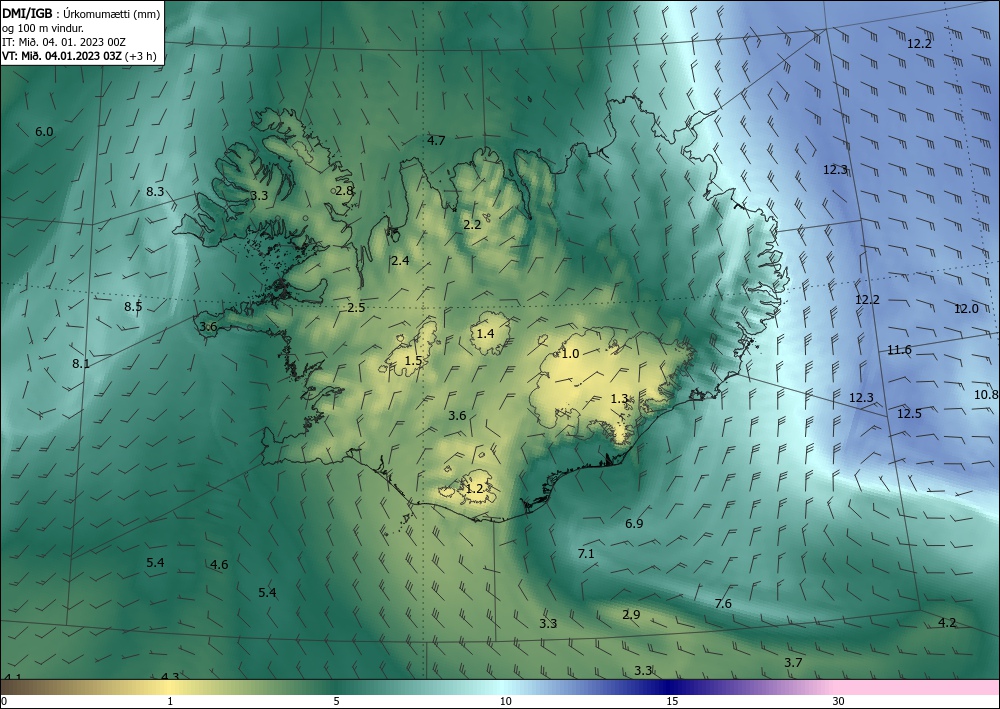Image resolution: width=1000 pixels, height=709 pixels.
Task: Click the 6.9 value south of Iceland
Action: [634, 524]
